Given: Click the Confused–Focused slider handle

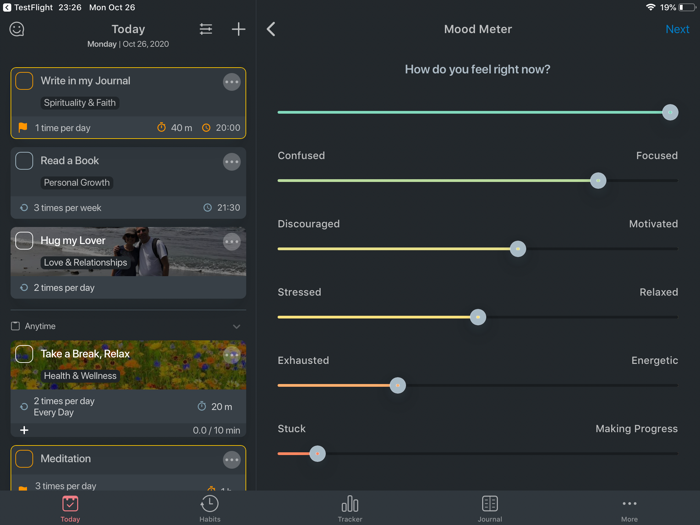Looking at the screenshot, I should 598,180.
